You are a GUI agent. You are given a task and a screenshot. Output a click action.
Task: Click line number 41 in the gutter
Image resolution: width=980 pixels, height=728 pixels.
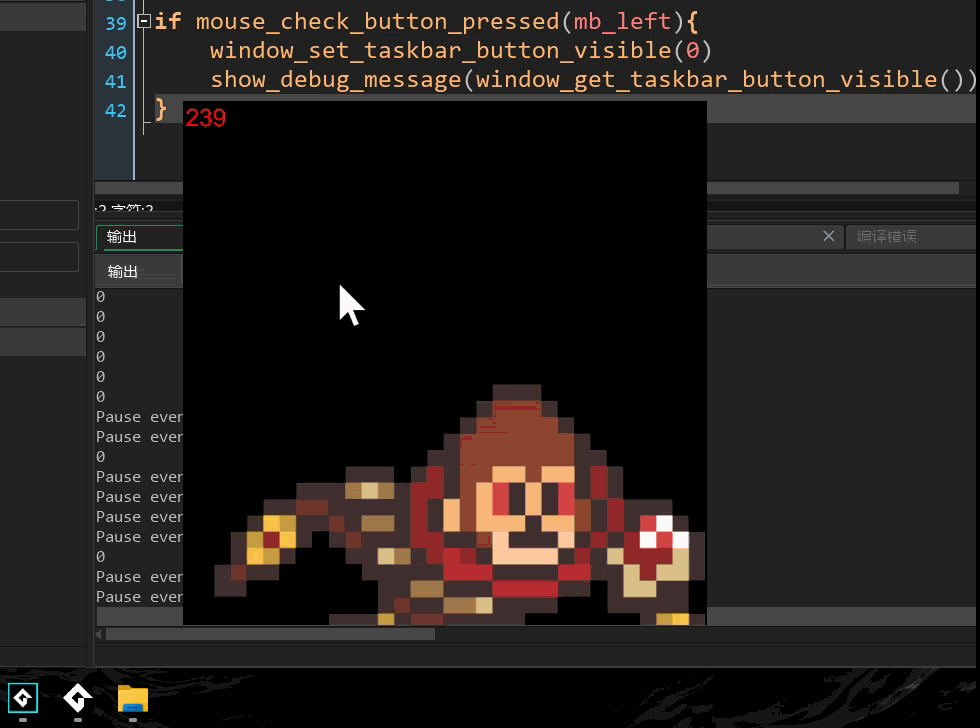[116, 81]
